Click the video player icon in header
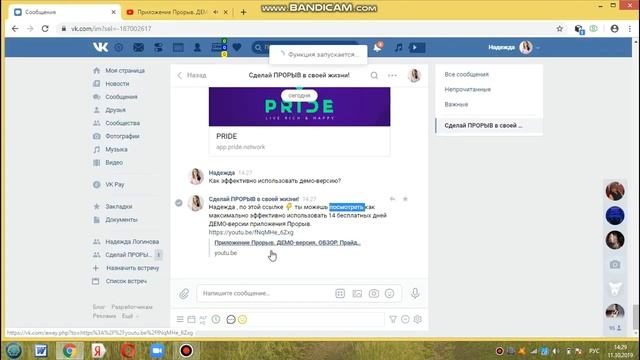Viewport: 640px width, 360px height. coord(417,48)
